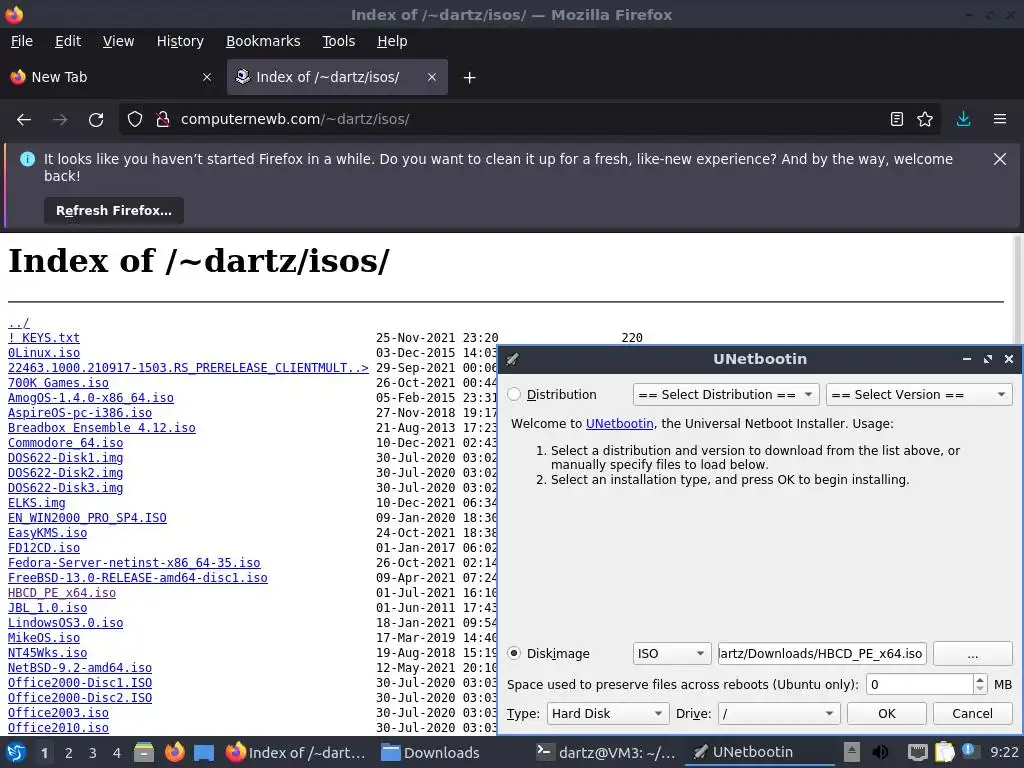Increase the preserve space MB spinner
This screenshot has width=1024, height=768.
click(x=979, y=679)
